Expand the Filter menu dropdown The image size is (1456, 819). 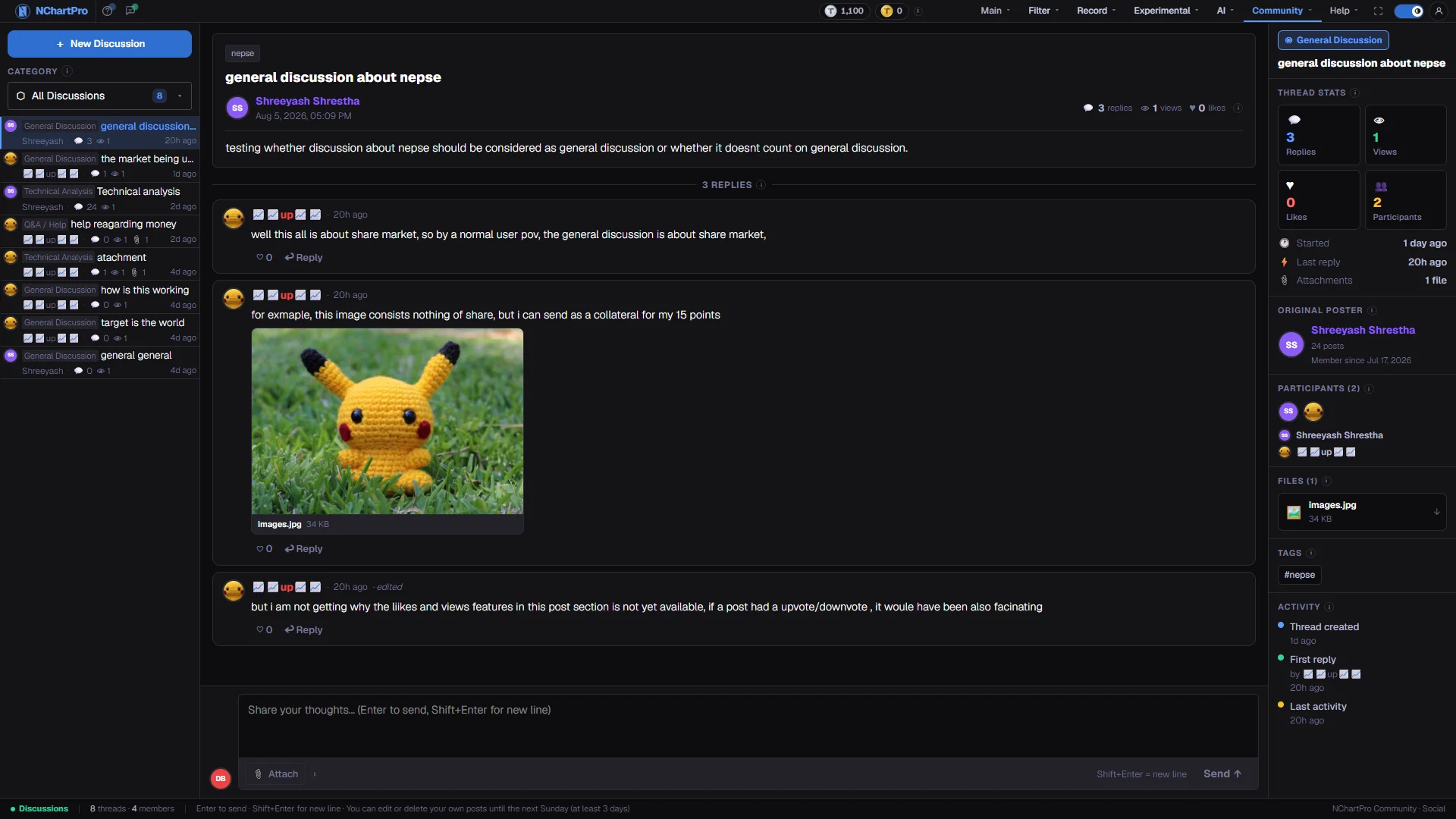pyautogui.click(x=1043, y=11)
